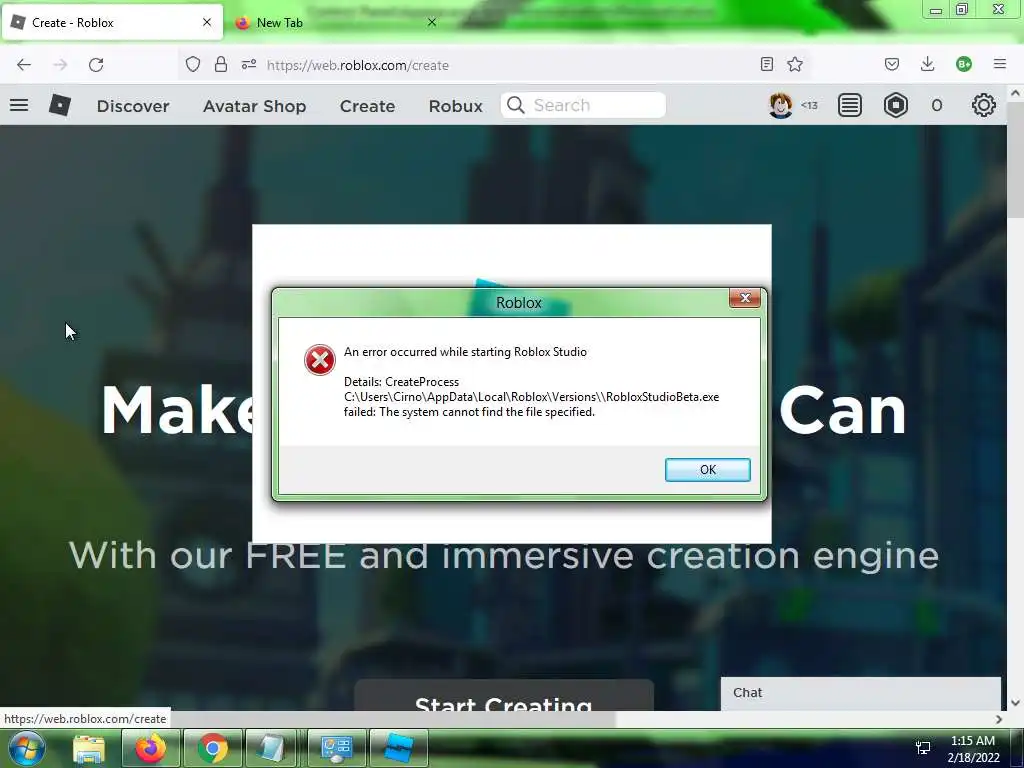This screenshot has height=768, width=1024.
Task: Click OK in the Roblox error dialog
Action: (x=707, y=470)
